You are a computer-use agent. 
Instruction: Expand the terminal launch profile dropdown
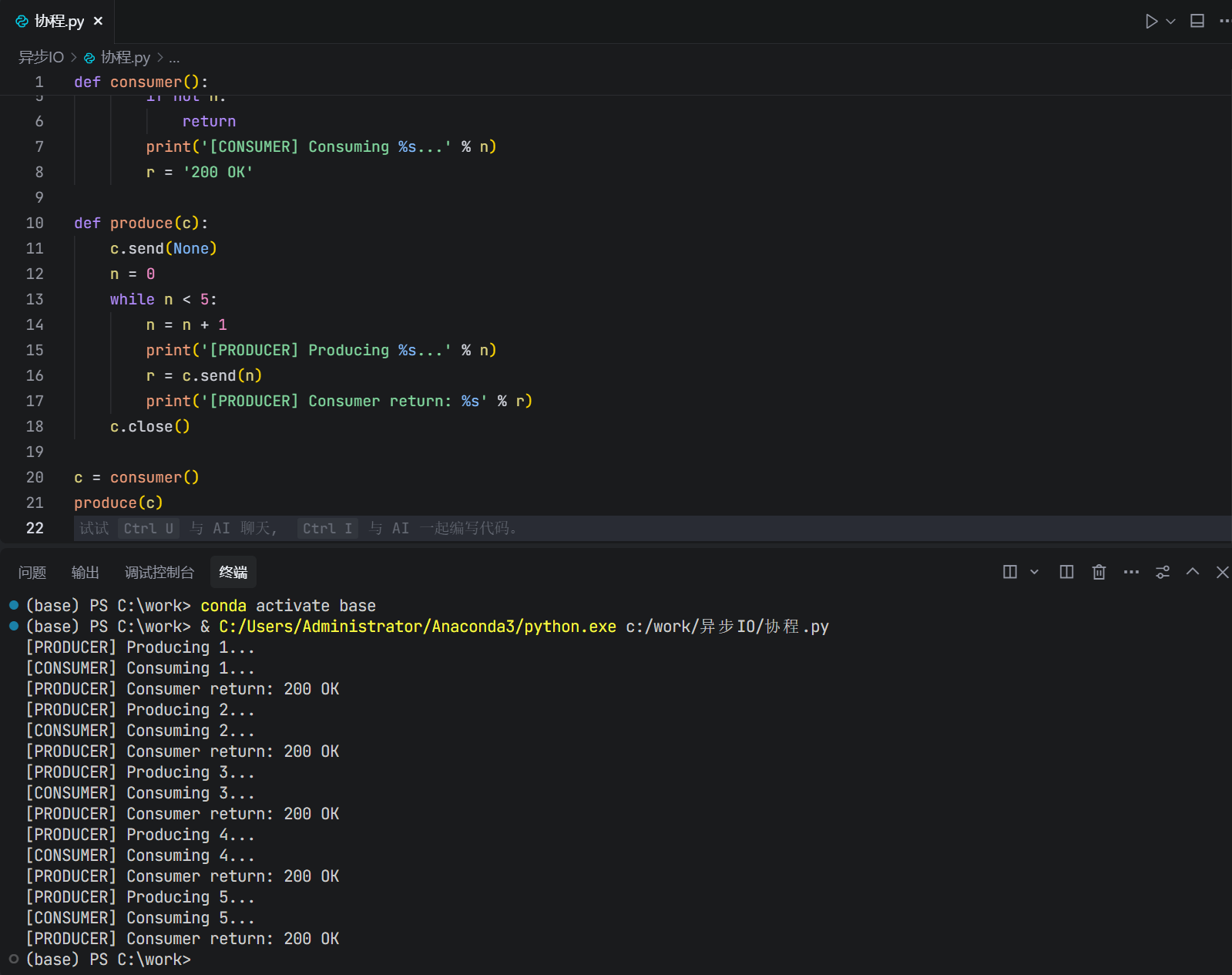click(x=1035, y=572)
